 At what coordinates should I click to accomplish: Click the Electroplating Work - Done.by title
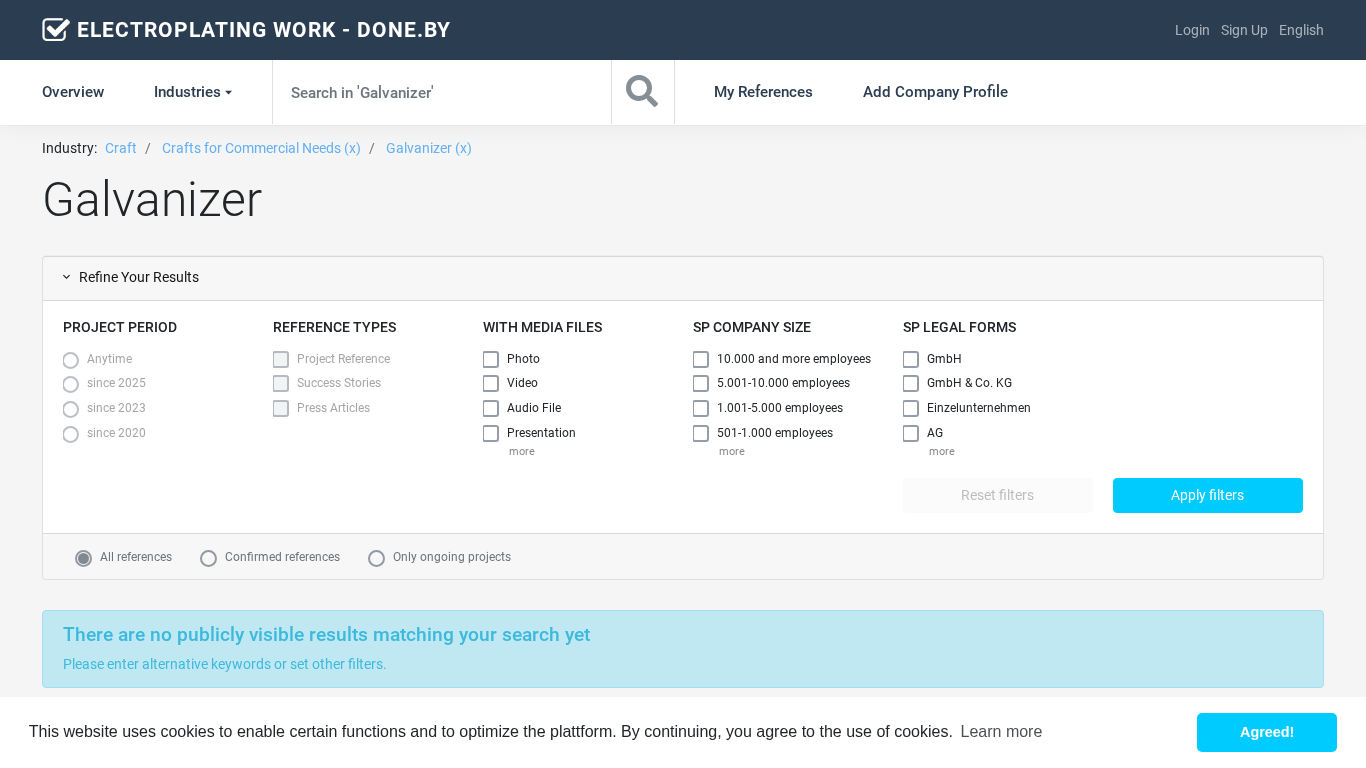pos(264,30)
